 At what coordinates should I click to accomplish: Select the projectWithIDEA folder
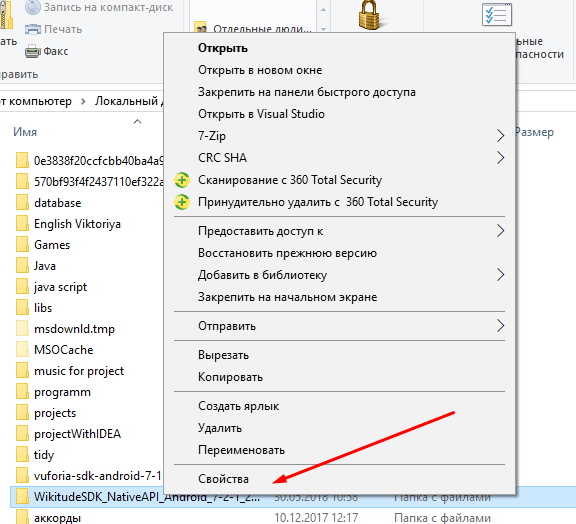tap(77, 434)
